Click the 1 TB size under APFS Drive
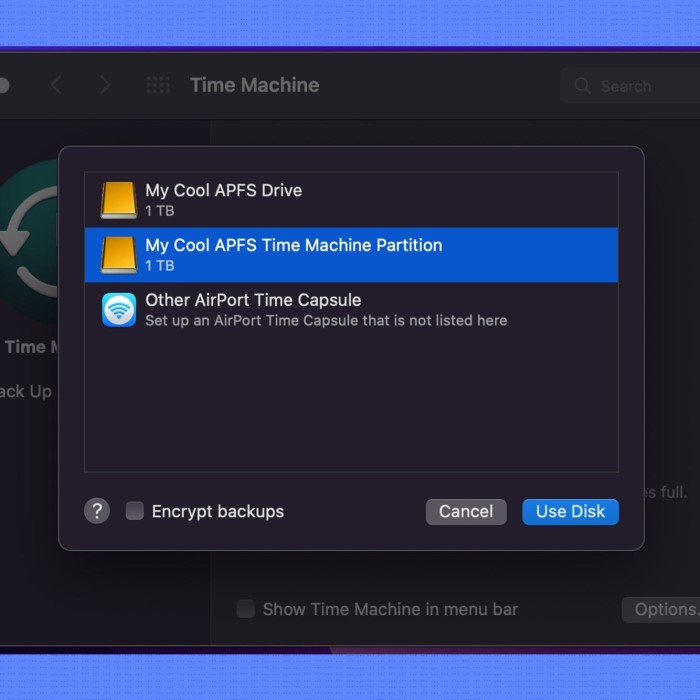 point(160,211)
